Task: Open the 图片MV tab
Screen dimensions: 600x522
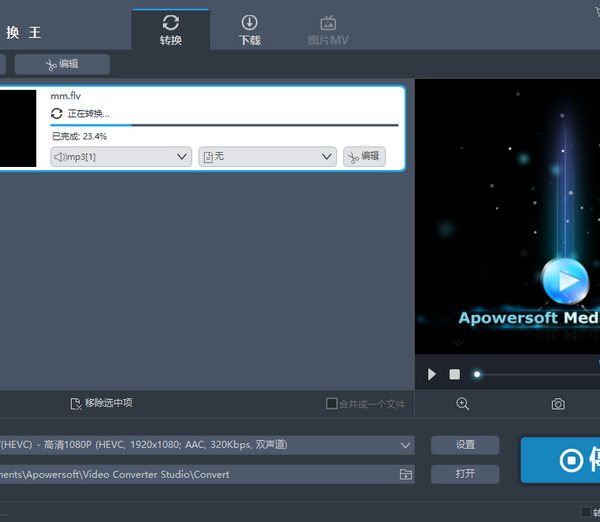Action: 328,29
